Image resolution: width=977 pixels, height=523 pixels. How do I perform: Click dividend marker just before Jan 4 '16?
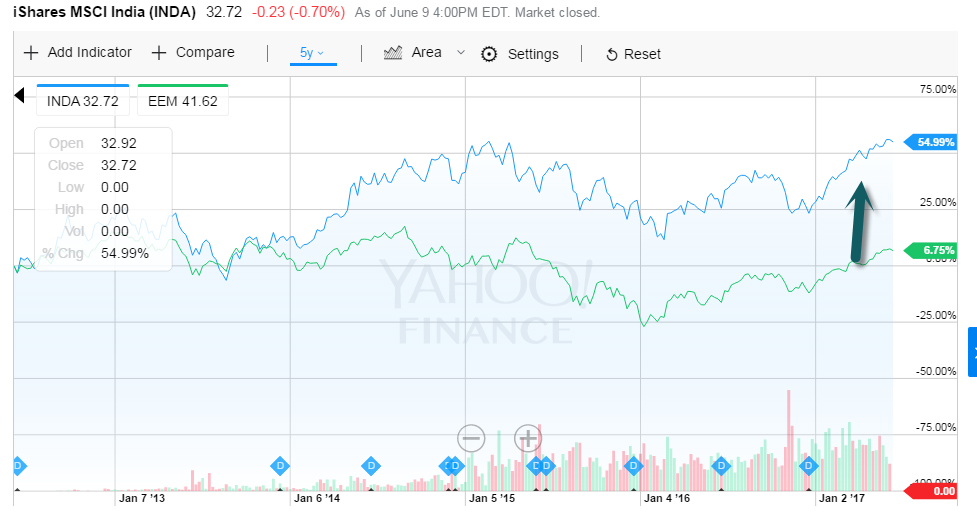(634, 466)
